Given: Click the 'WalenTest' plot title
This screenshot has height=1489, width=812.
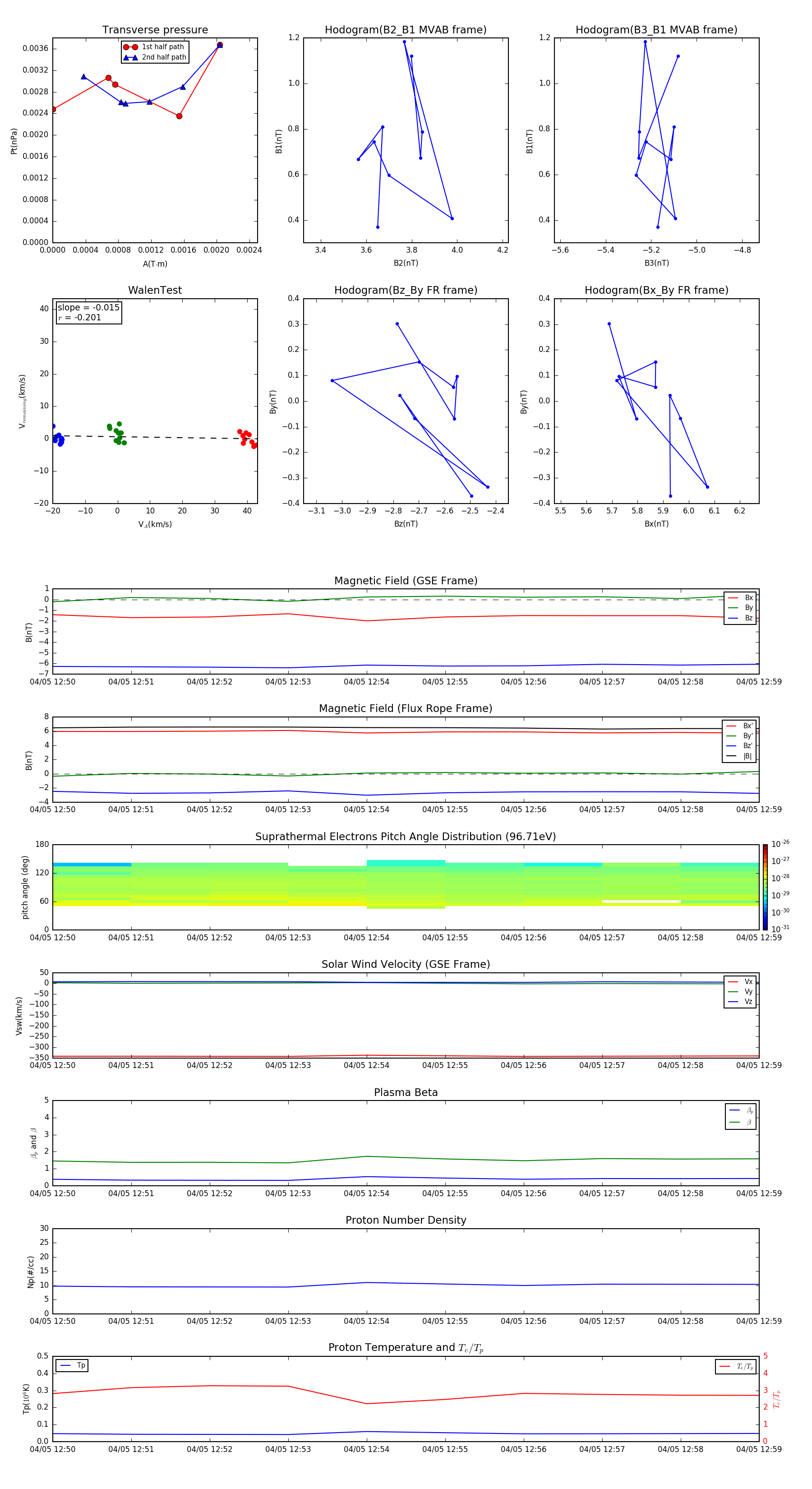Looking at the screenshot, I should tap(155, 290).
